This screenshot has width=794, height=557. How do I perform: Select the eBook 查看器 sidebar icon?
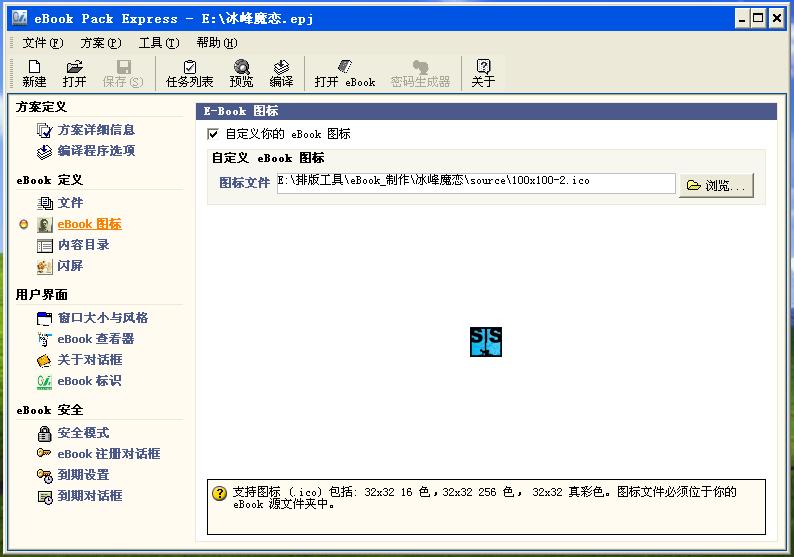[45, 339]
